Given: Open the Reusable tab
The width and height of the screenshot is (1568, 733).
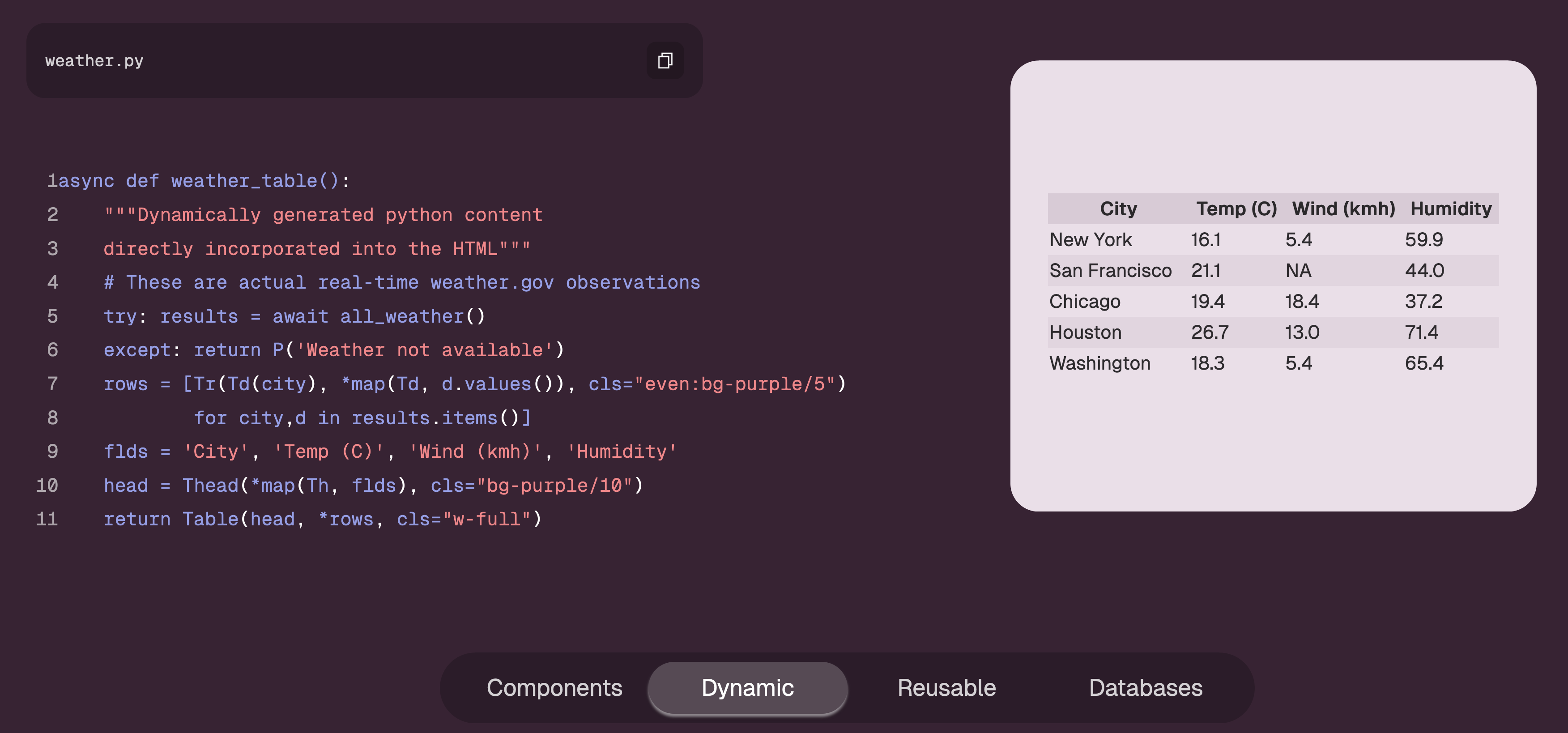Looking at the screenshot, I should [x=946, y=688].
